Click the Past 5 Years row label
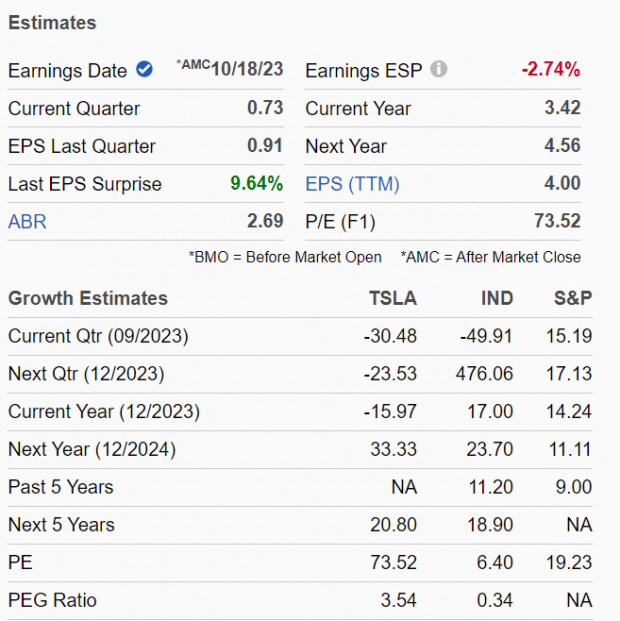Viewport: 620px width, 621px height. [x=60, y=487]
